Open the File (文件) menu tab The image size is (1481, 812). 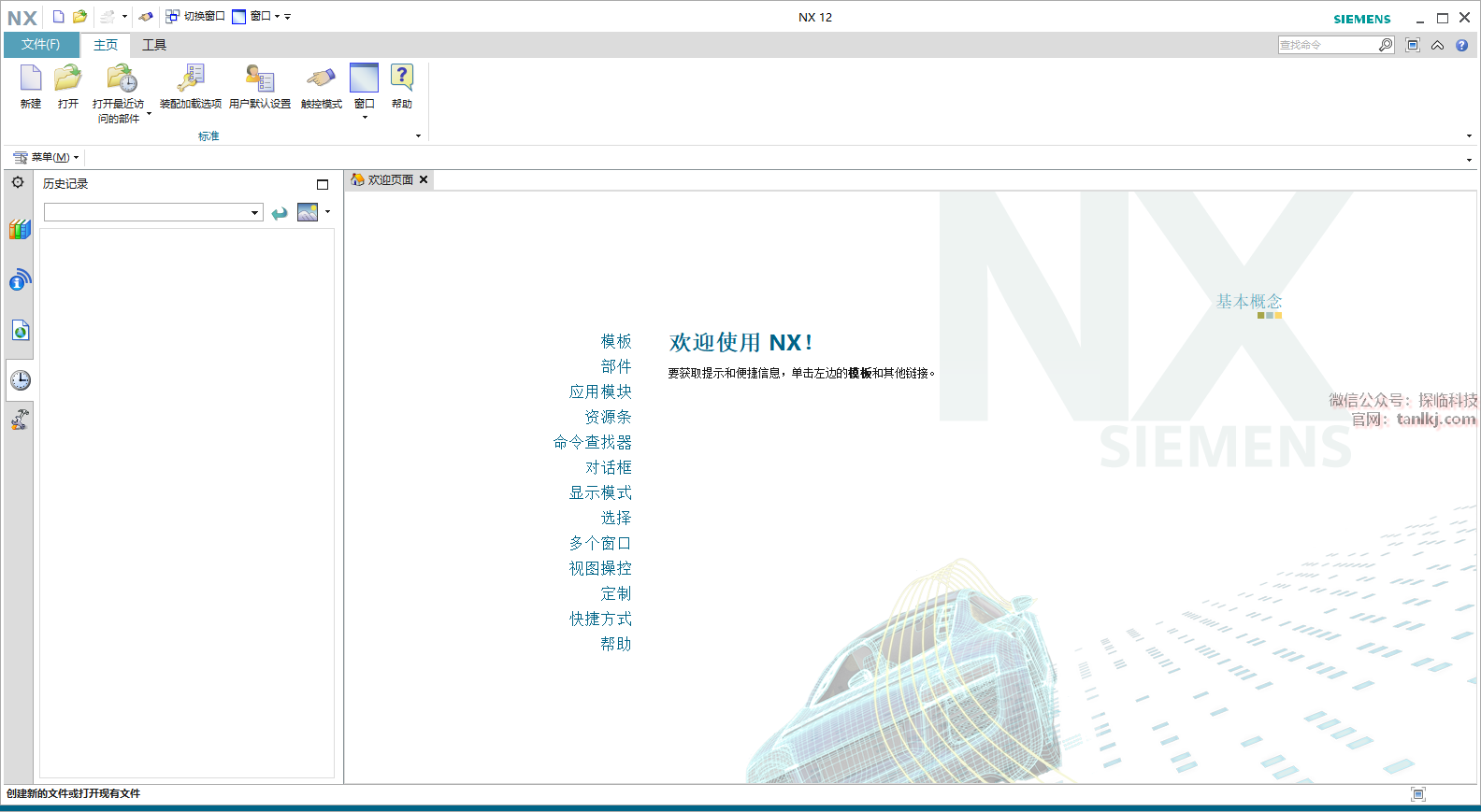click(x=41, y=45)
